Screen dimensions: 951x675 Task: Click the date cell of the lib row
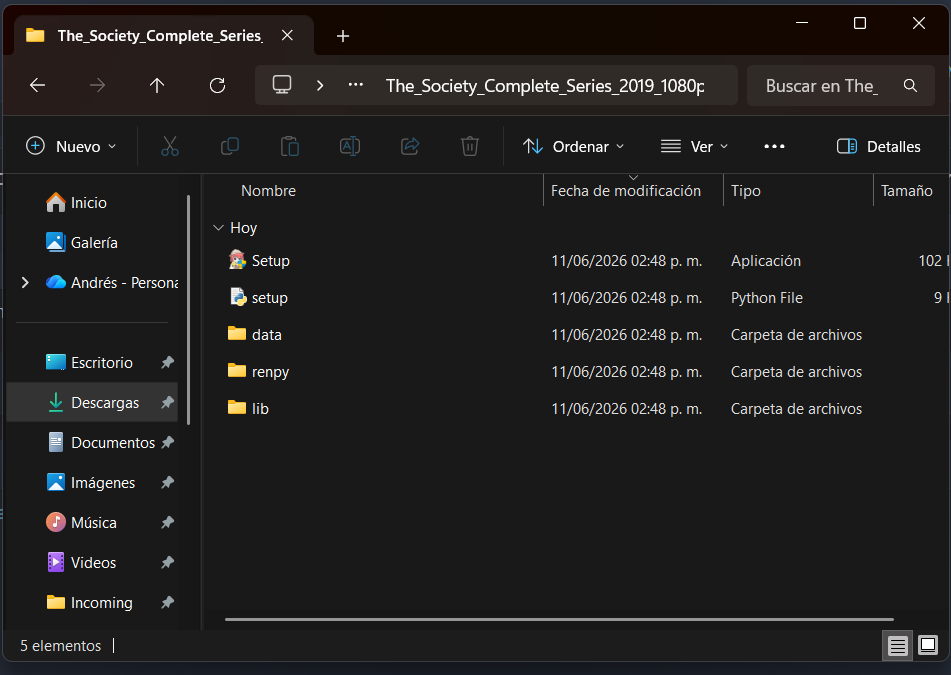[x=627, y=409]
